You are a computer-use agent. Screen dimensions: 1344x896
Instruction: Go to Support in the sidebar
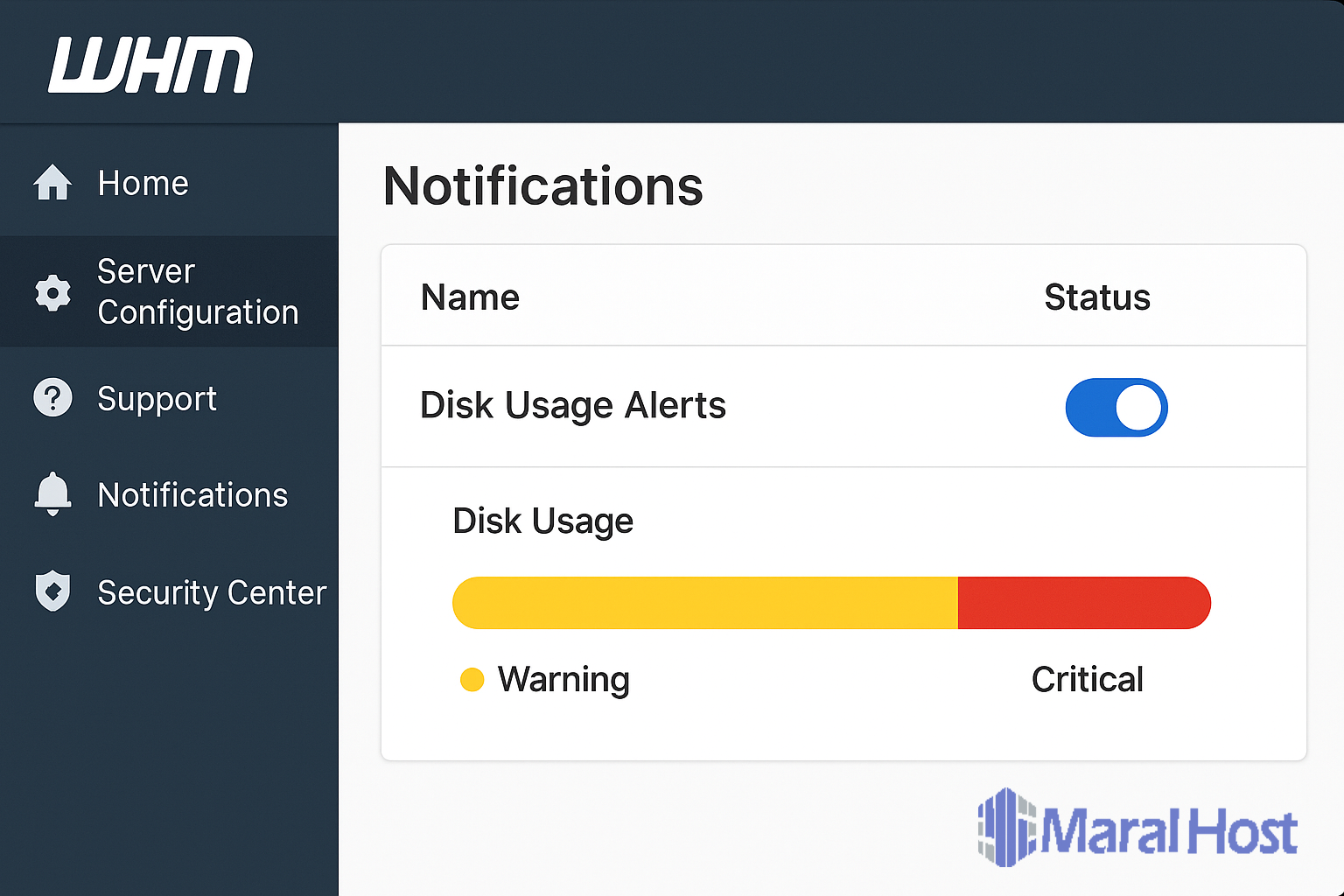(x=157, y=399)
